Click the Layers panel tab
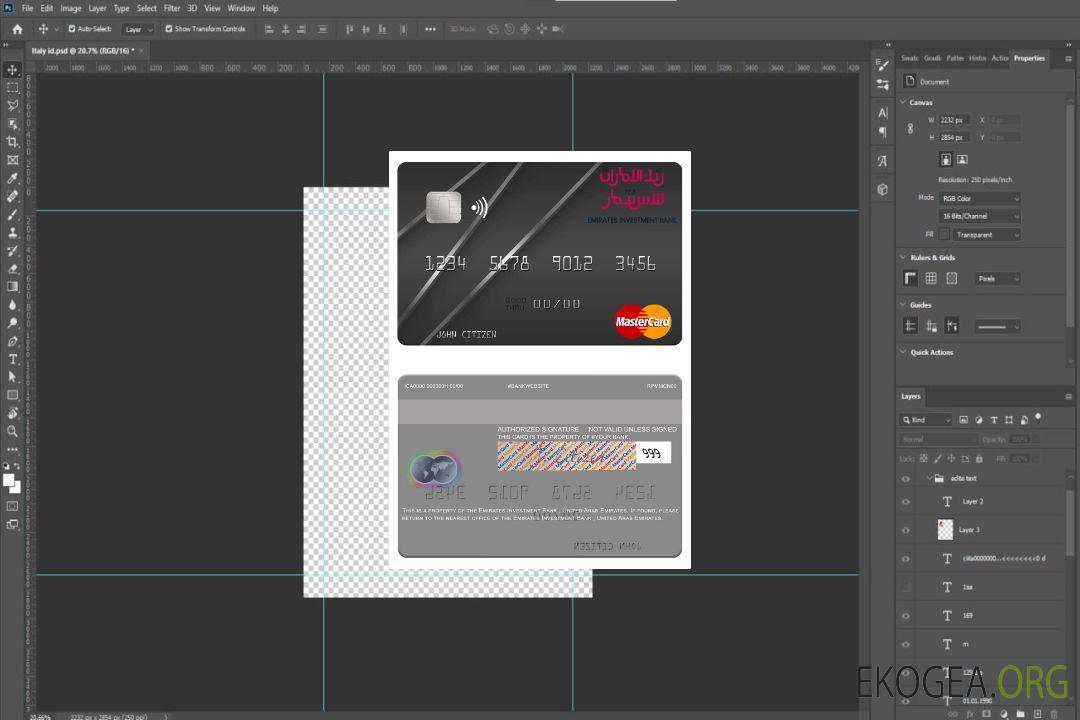Screen dimensions: 1080x720 (911, 396)
